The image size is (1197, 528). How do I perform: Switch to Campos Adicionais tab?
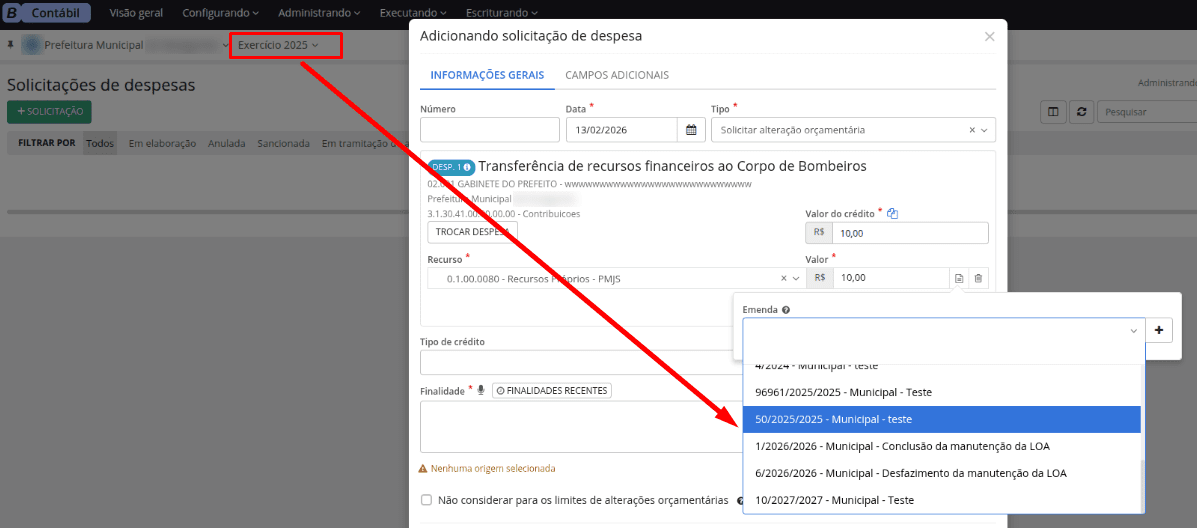tap(616, 75)
